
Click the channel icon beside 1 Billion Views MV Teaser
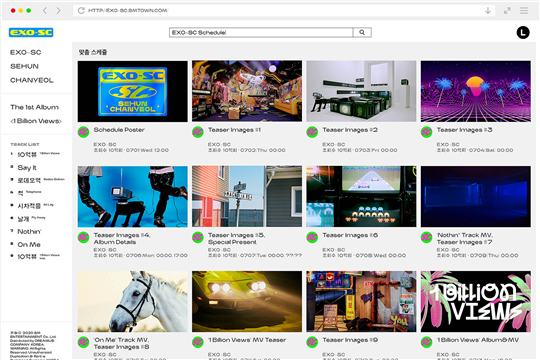click(198, 342)
